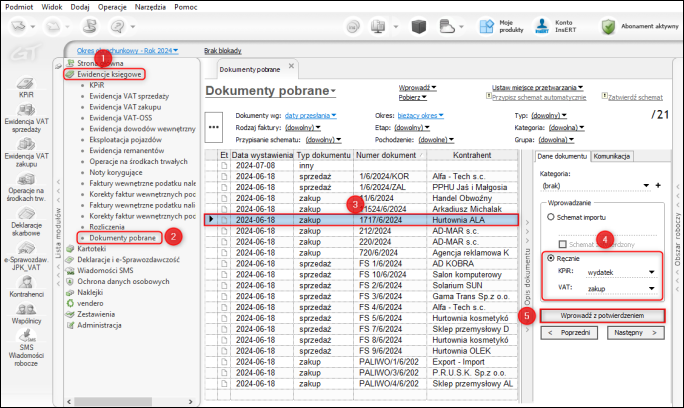The width and height of the screenshot is (684, 408).
Task: Switch to the Komunikacja tab
Action: click(x=611, y=156)
